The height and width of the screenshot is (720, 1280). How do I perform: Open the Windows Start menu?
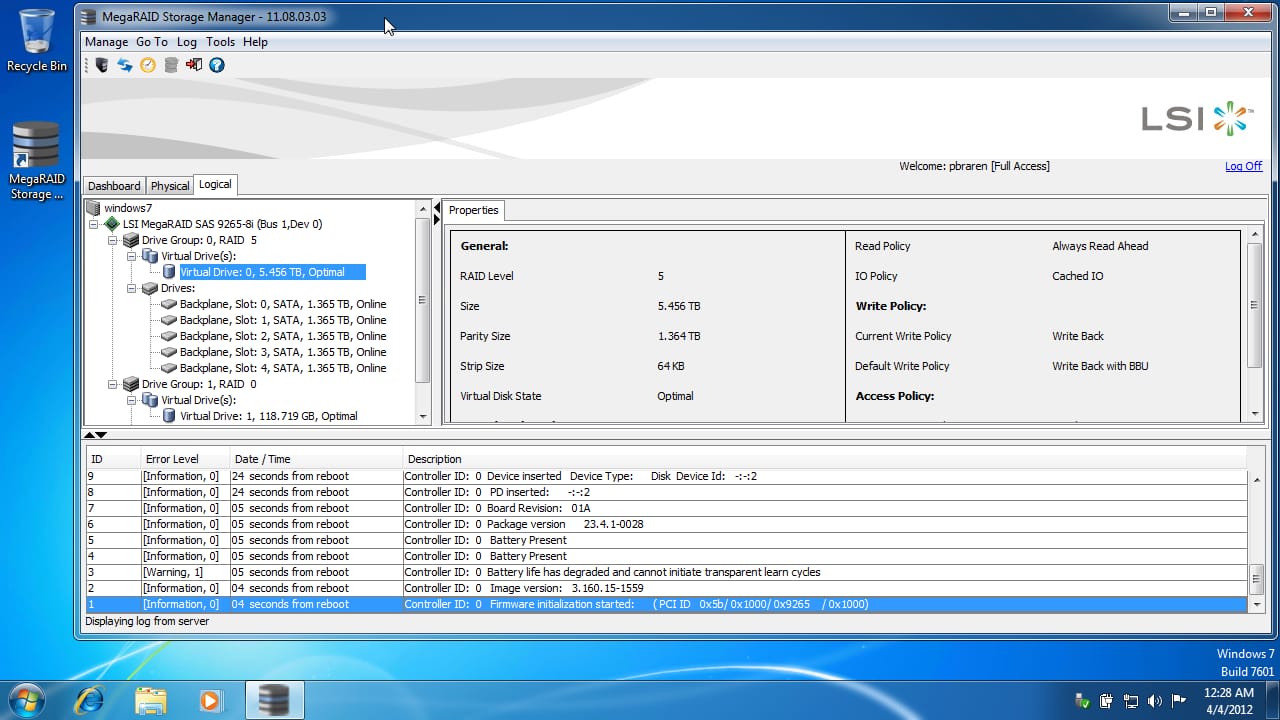(27, 699)
